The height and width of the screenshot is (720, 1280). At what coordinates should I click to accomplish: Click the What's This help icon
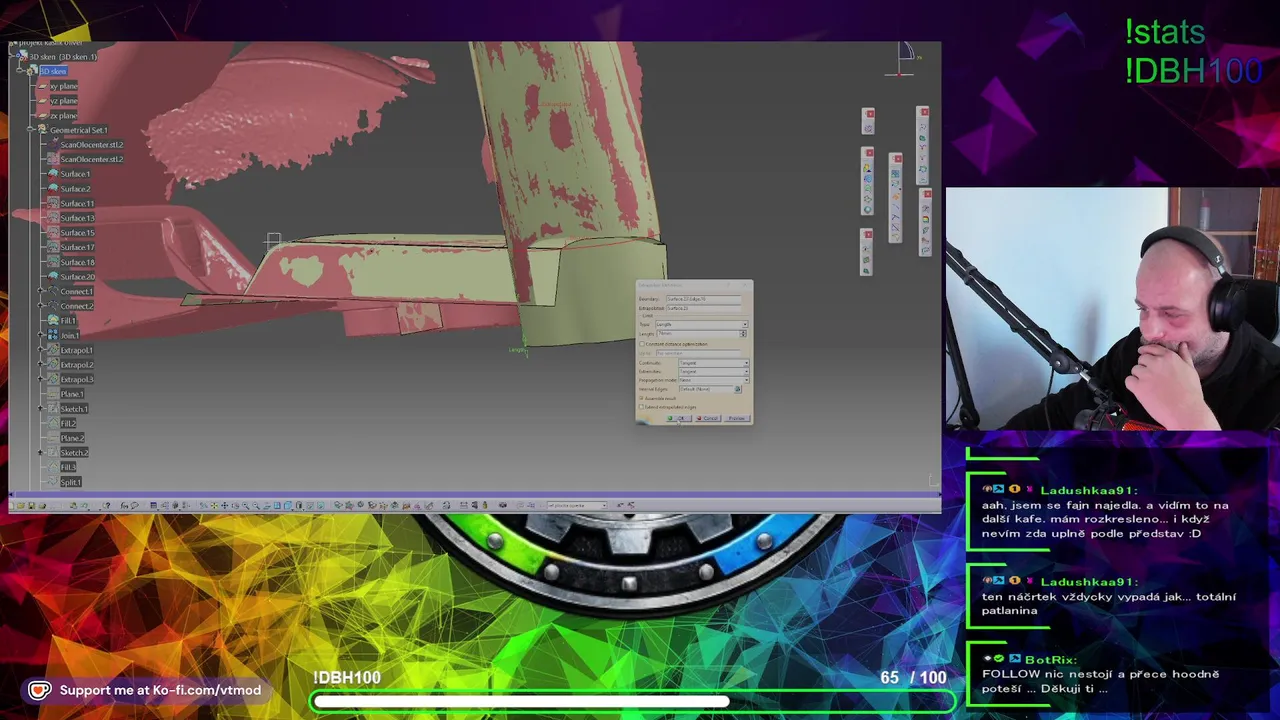[x=106, y=505]
